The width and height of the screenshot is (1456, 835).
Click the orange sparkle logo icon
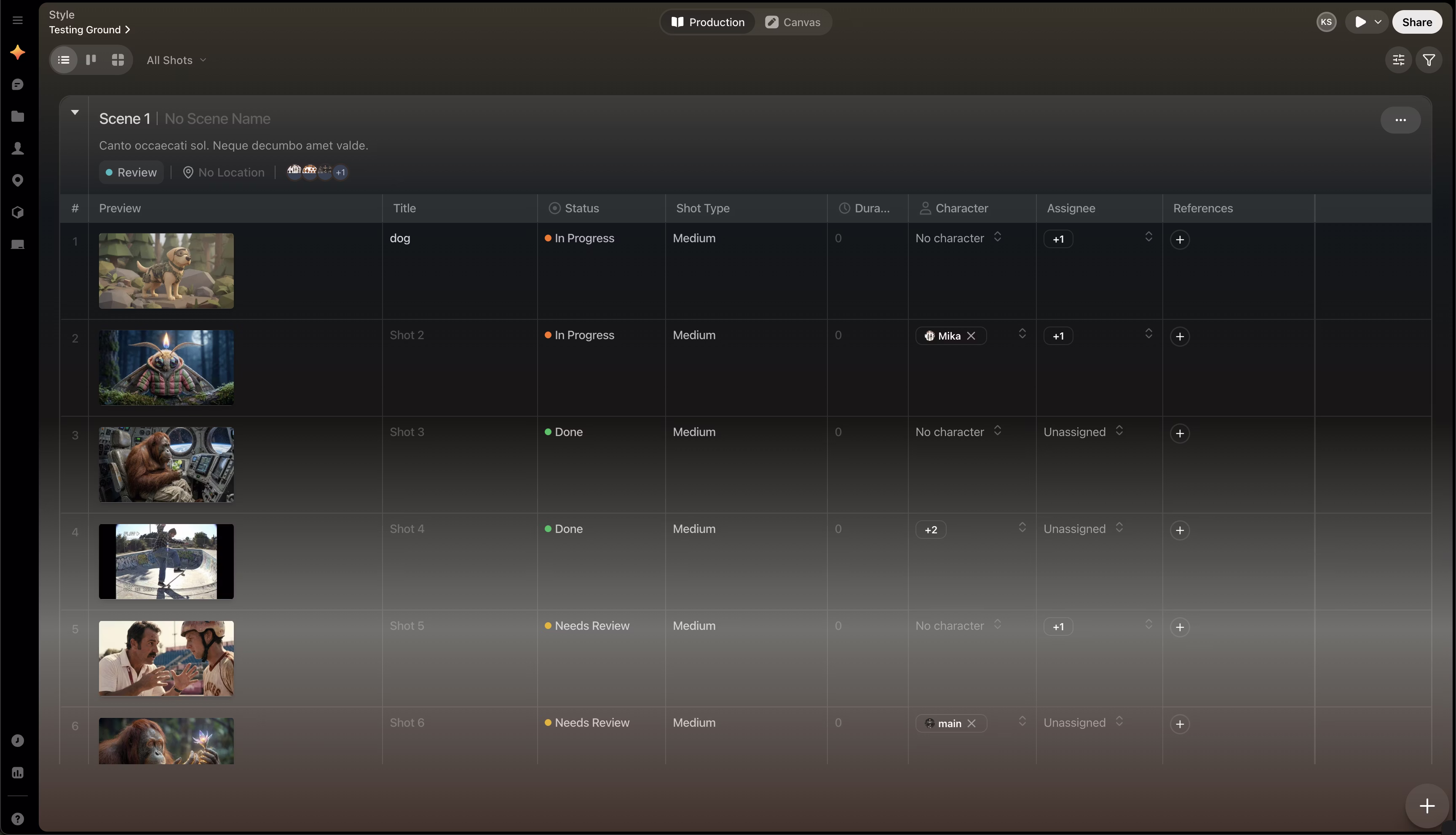[x=18, y=52]
